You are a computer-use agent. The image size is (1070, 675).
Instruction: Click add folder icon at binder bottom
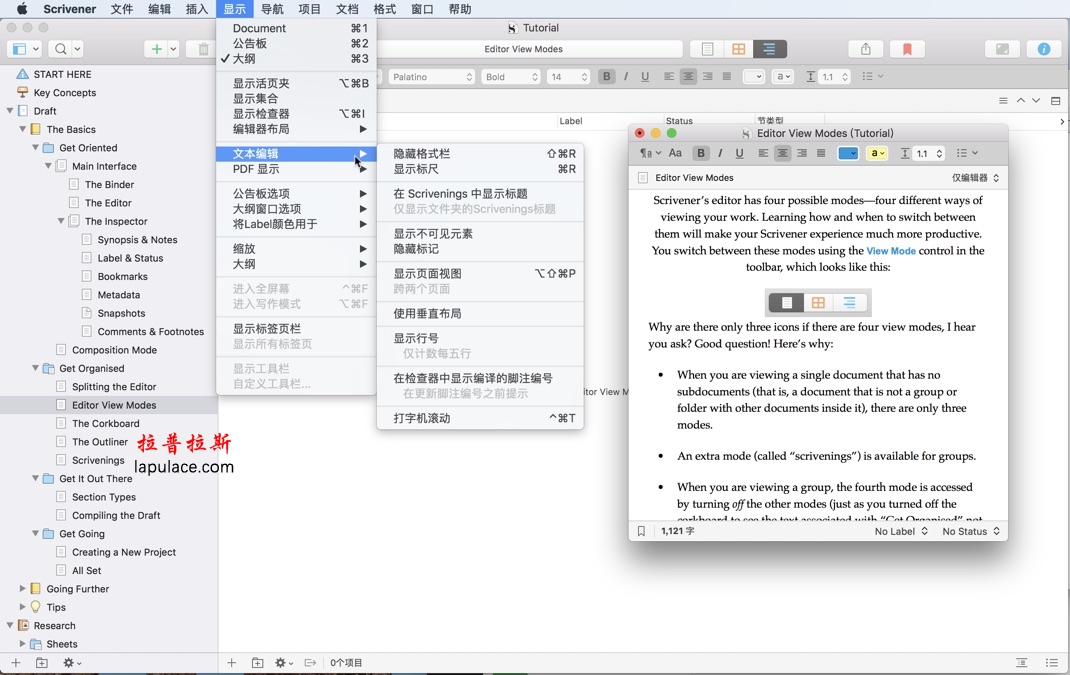tap(42, 663)
